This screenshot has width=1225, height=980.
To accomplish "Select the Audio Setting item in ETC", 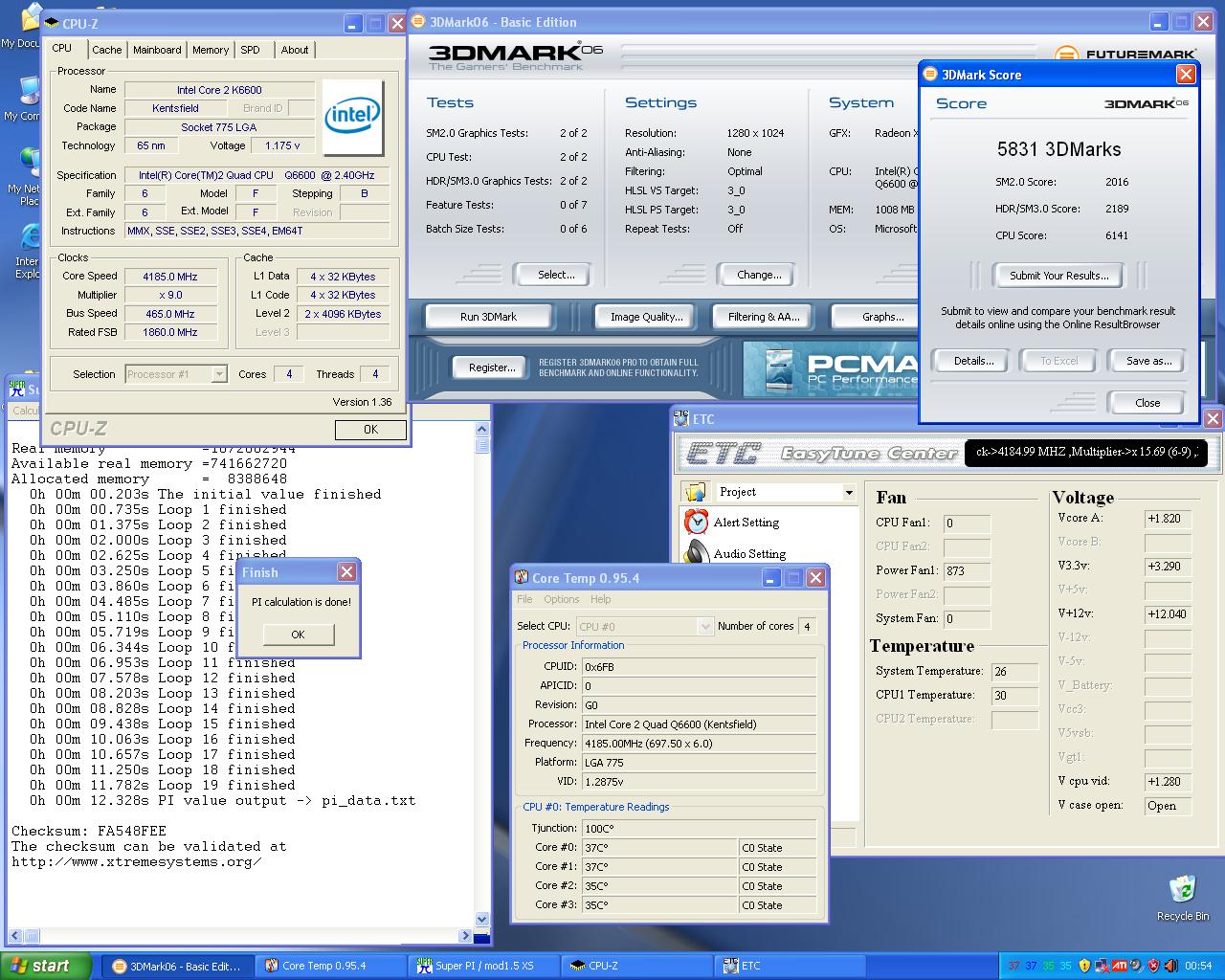I will click(749, 554).
